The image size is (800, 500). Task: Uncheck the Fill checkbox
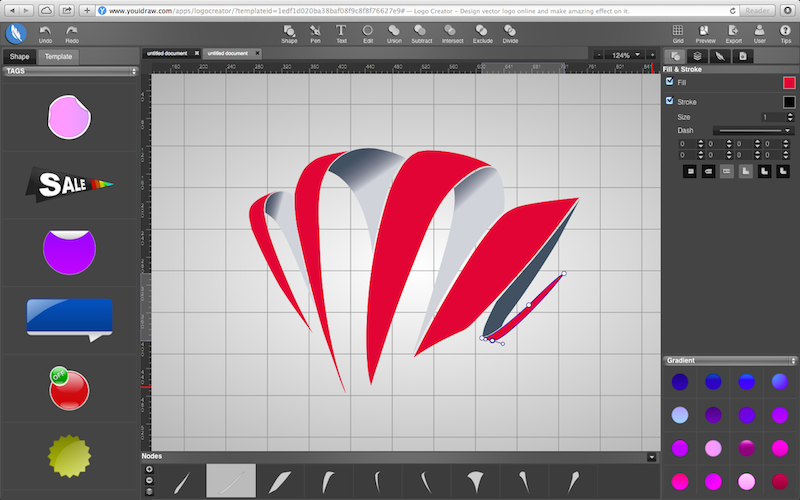tap(670, 82)
